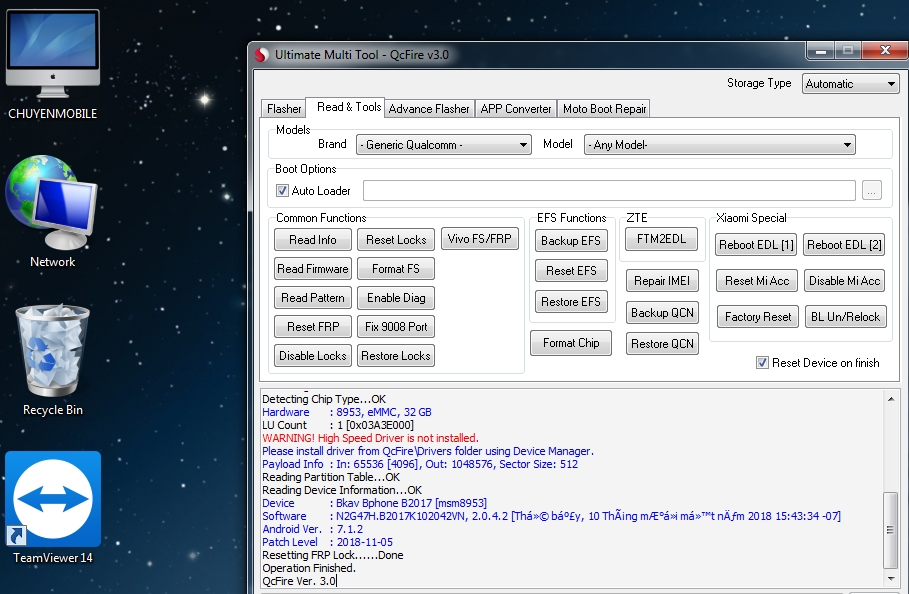Click the 'Reading Partition Table...OK' log line
Screen dimensions: 909x594
click(x=331, y=477)
